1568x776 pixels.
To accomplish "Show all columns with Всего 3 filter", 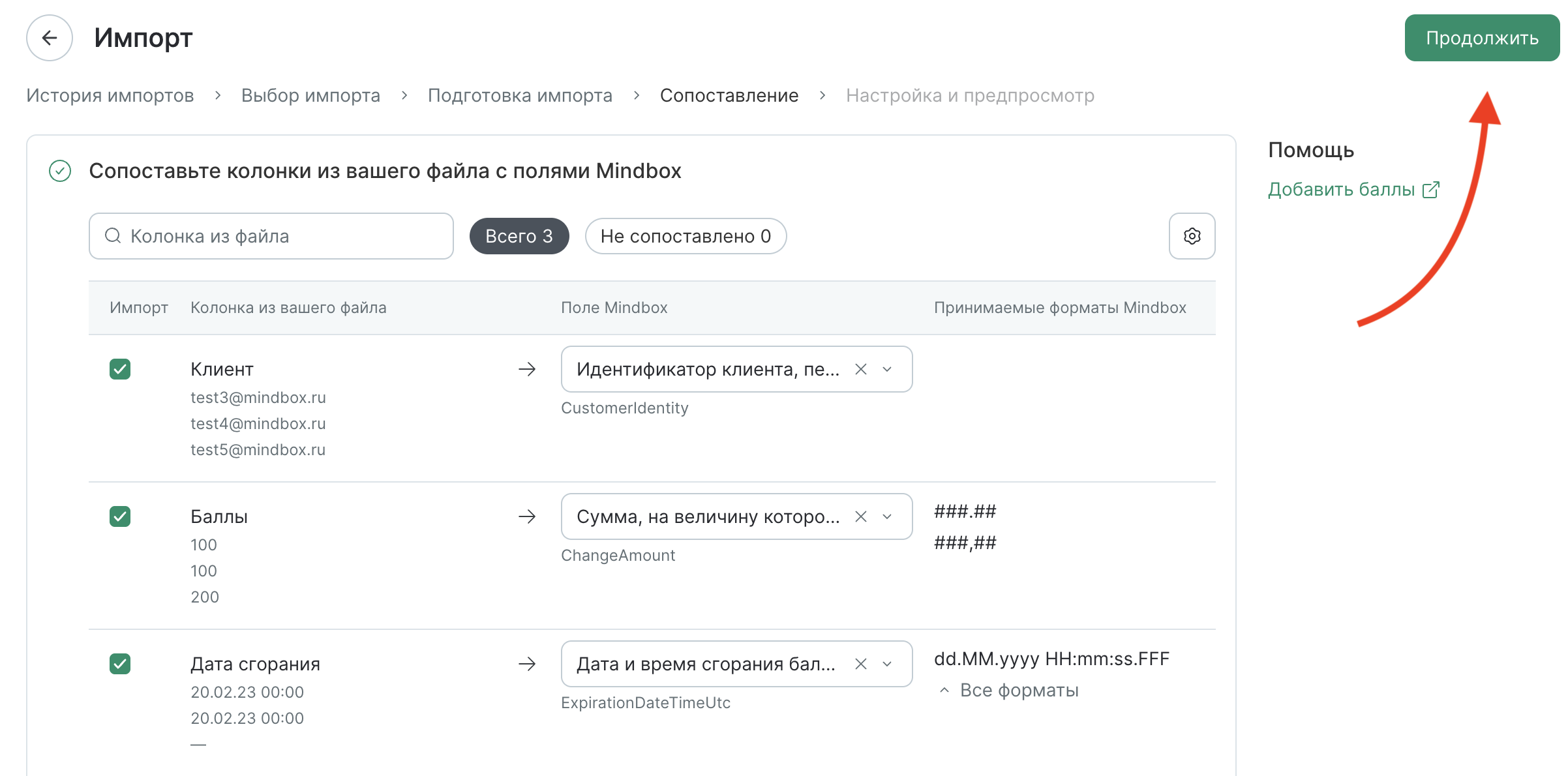I will (x=519, y=236).
